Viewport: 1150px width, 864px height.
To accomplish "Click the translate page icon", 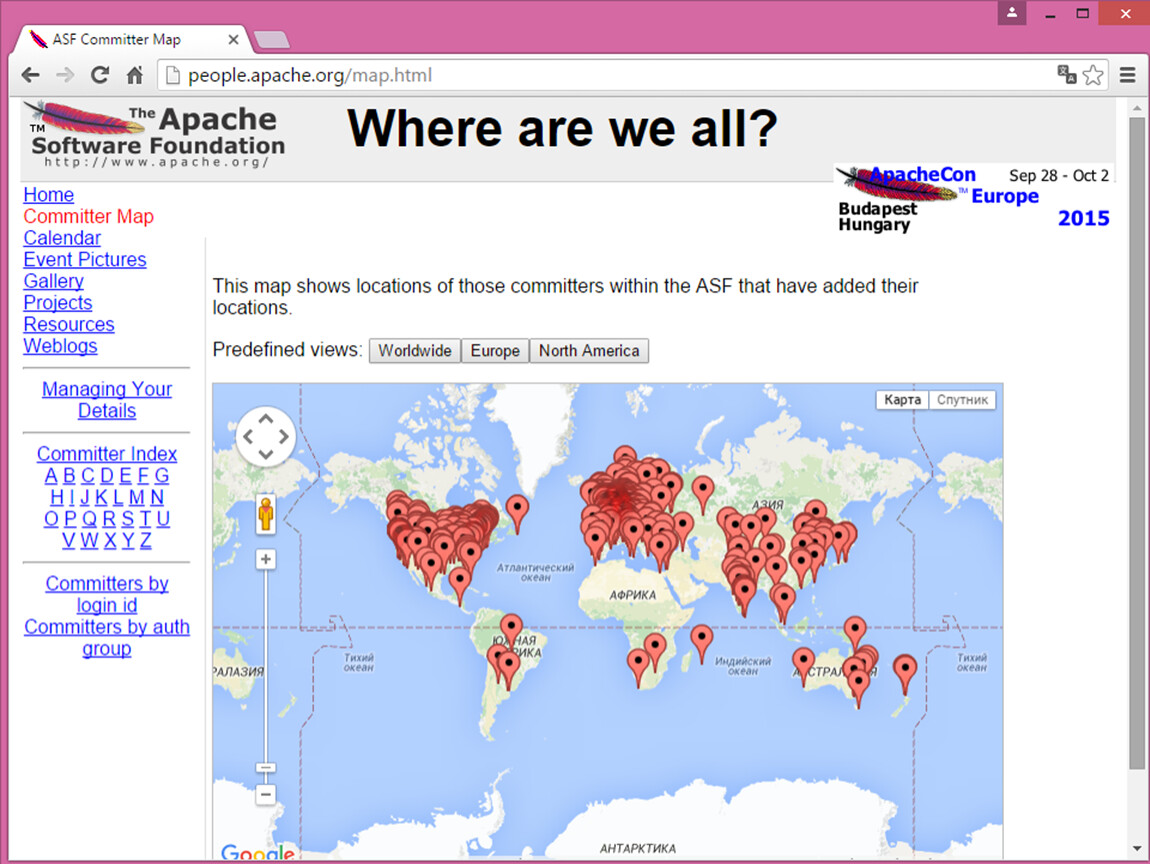I will click(x=1066, y=75).
